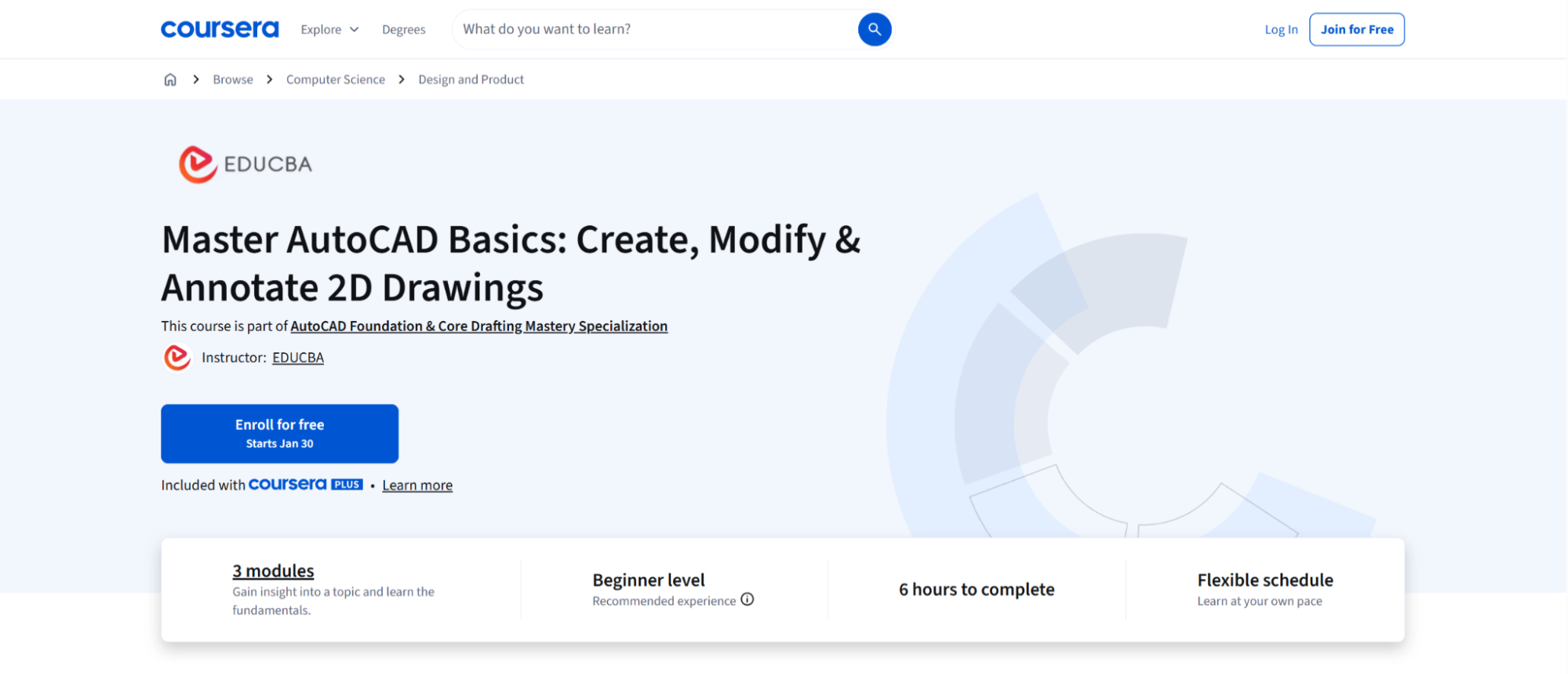Open the 3 modules link

273,570
